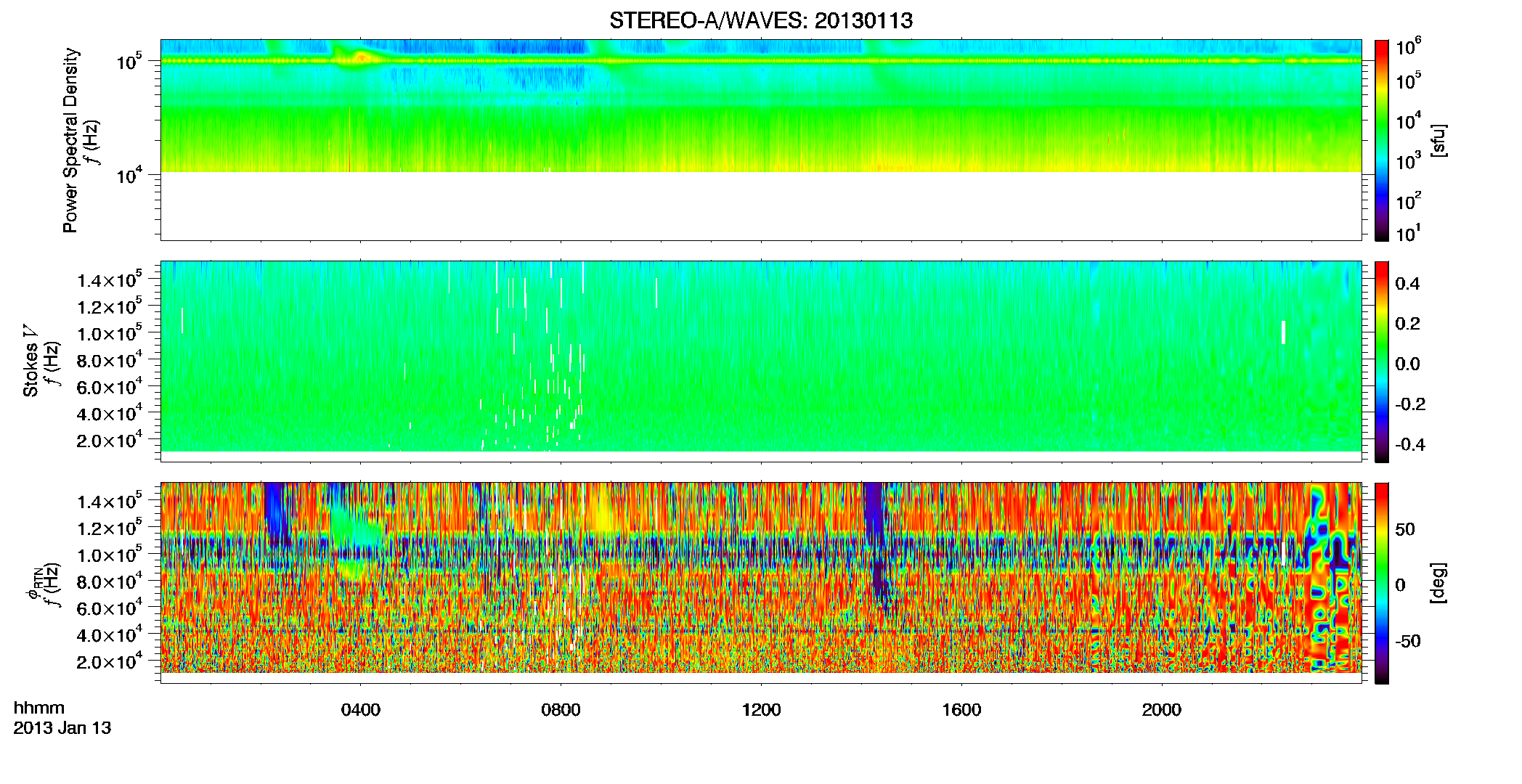
Task: Click the phi RTN degrees colorbar
Action: point(1382,583)
